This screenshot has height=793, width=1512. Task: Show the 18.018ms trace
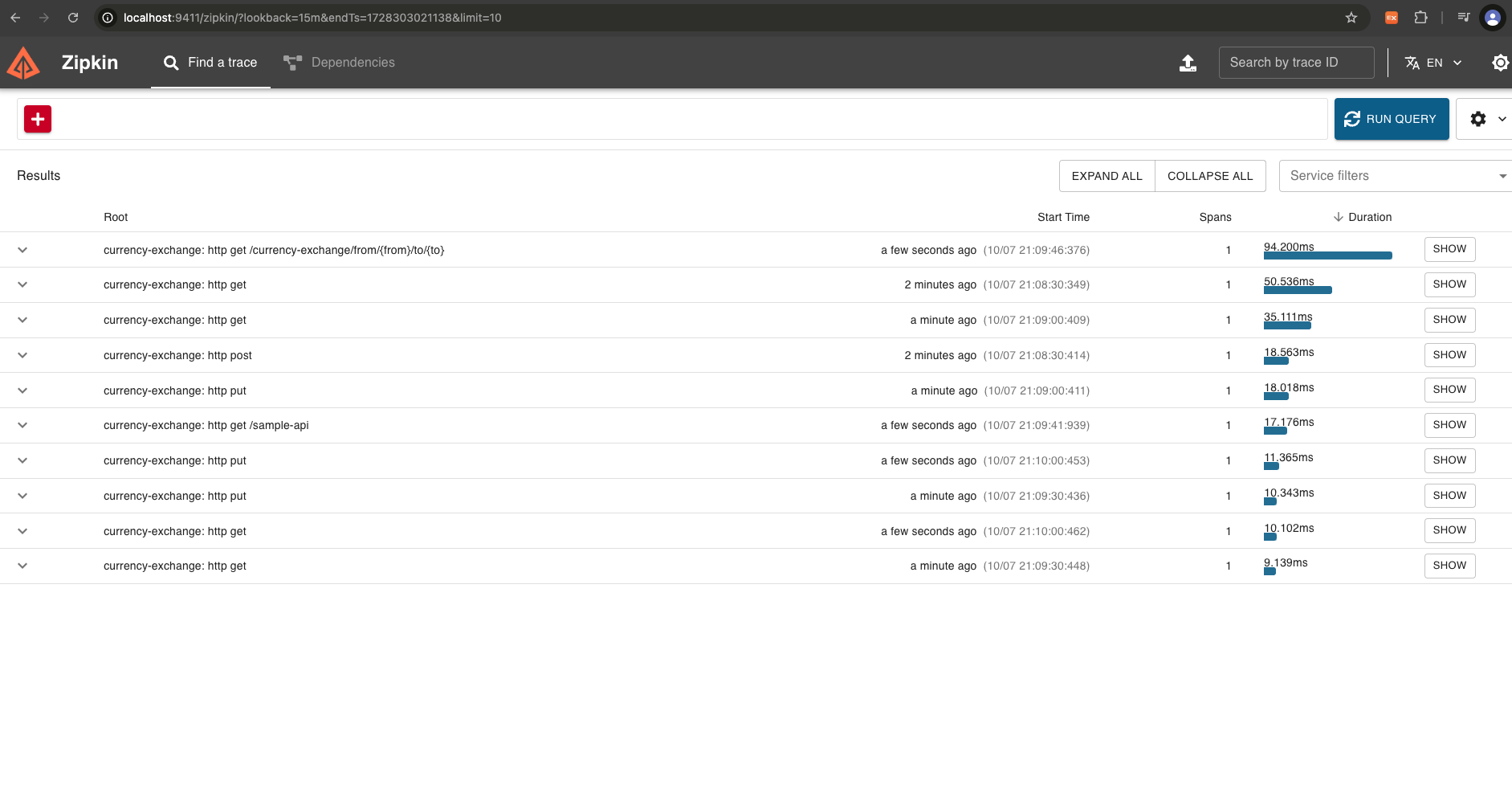[1449, 390]
